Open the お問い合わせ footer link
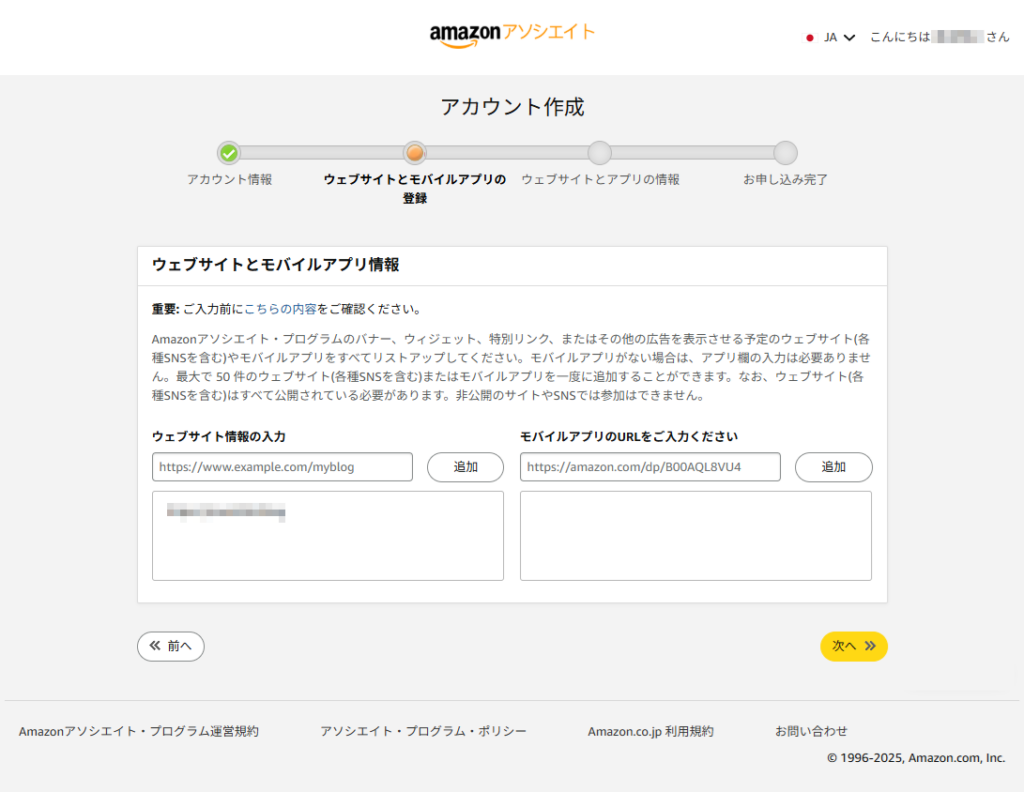 (x=811, y=731)
